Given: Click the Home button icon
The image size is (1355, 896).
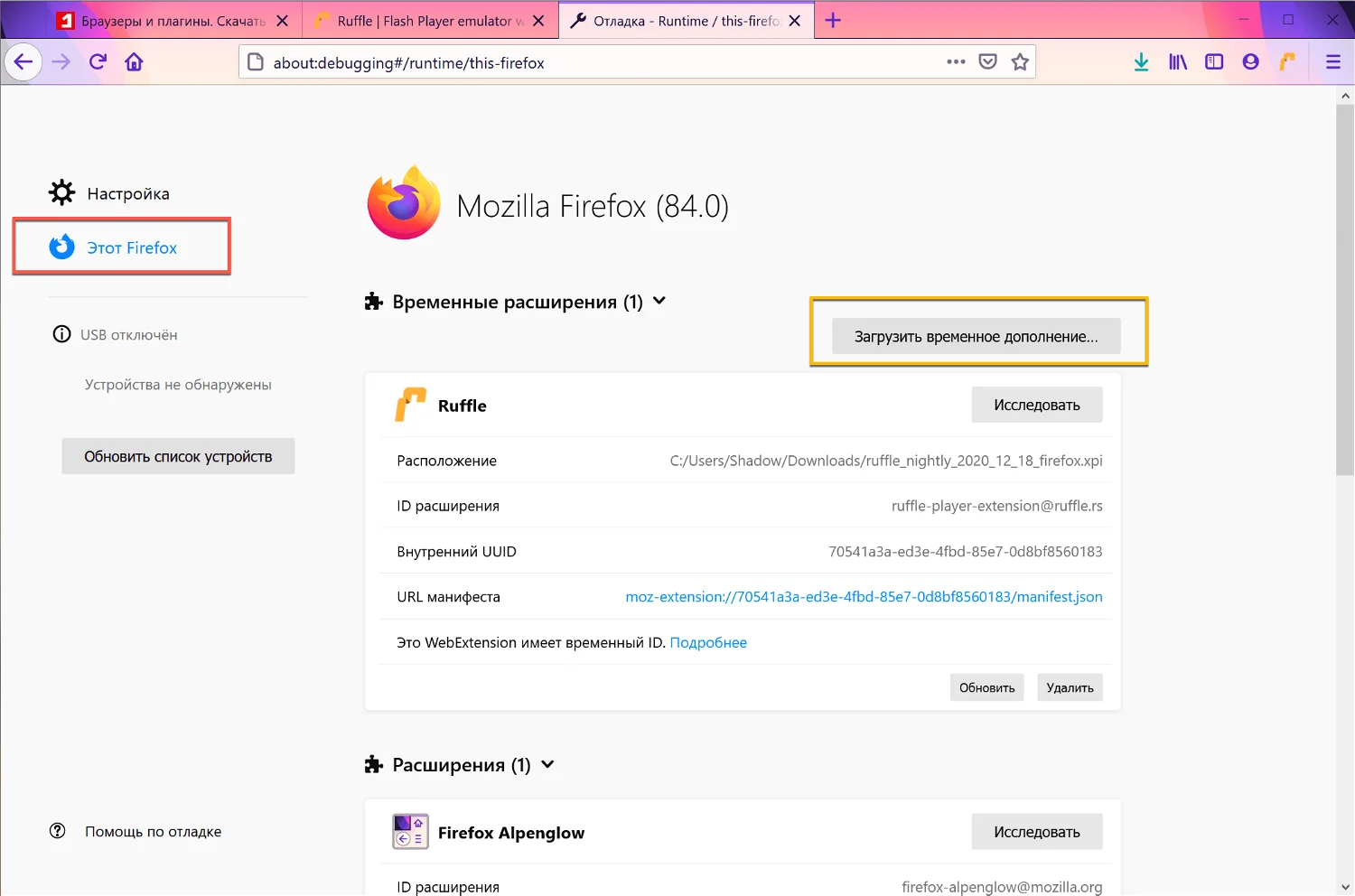Looking at the screenshot, I should point(135,62).
